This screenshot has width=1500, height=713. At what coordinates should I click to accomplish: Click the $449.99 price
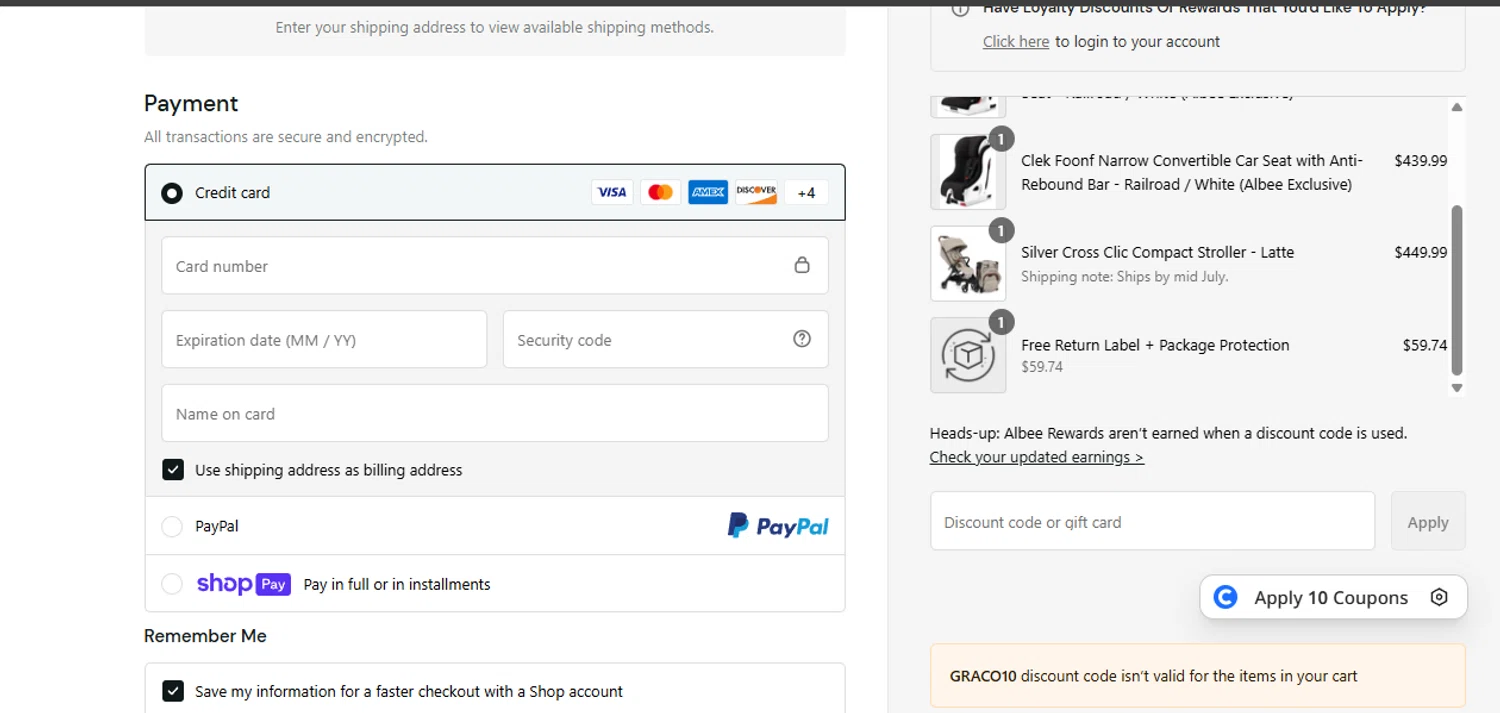coord(1420,252)
